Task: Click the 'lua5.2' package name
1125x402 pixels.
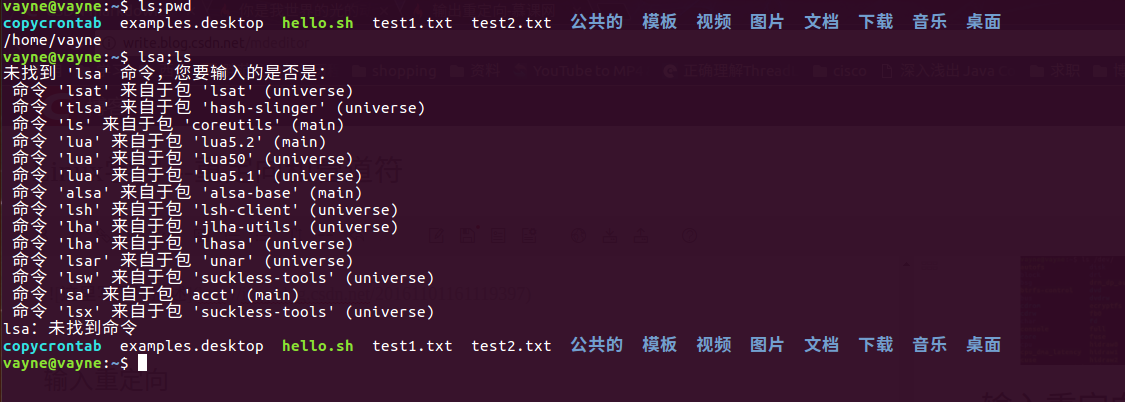Action: (229, 142)
